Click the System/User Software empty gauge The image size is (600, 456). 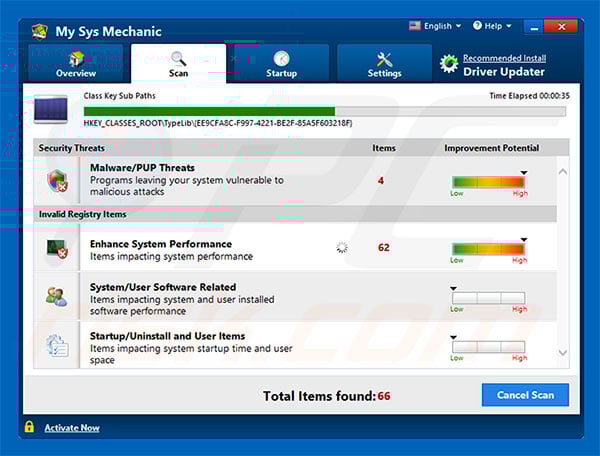488,298
